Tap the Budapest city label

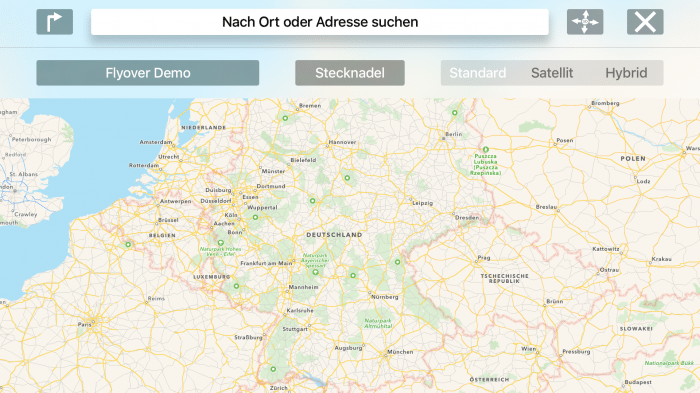click(x=638, y=382)
